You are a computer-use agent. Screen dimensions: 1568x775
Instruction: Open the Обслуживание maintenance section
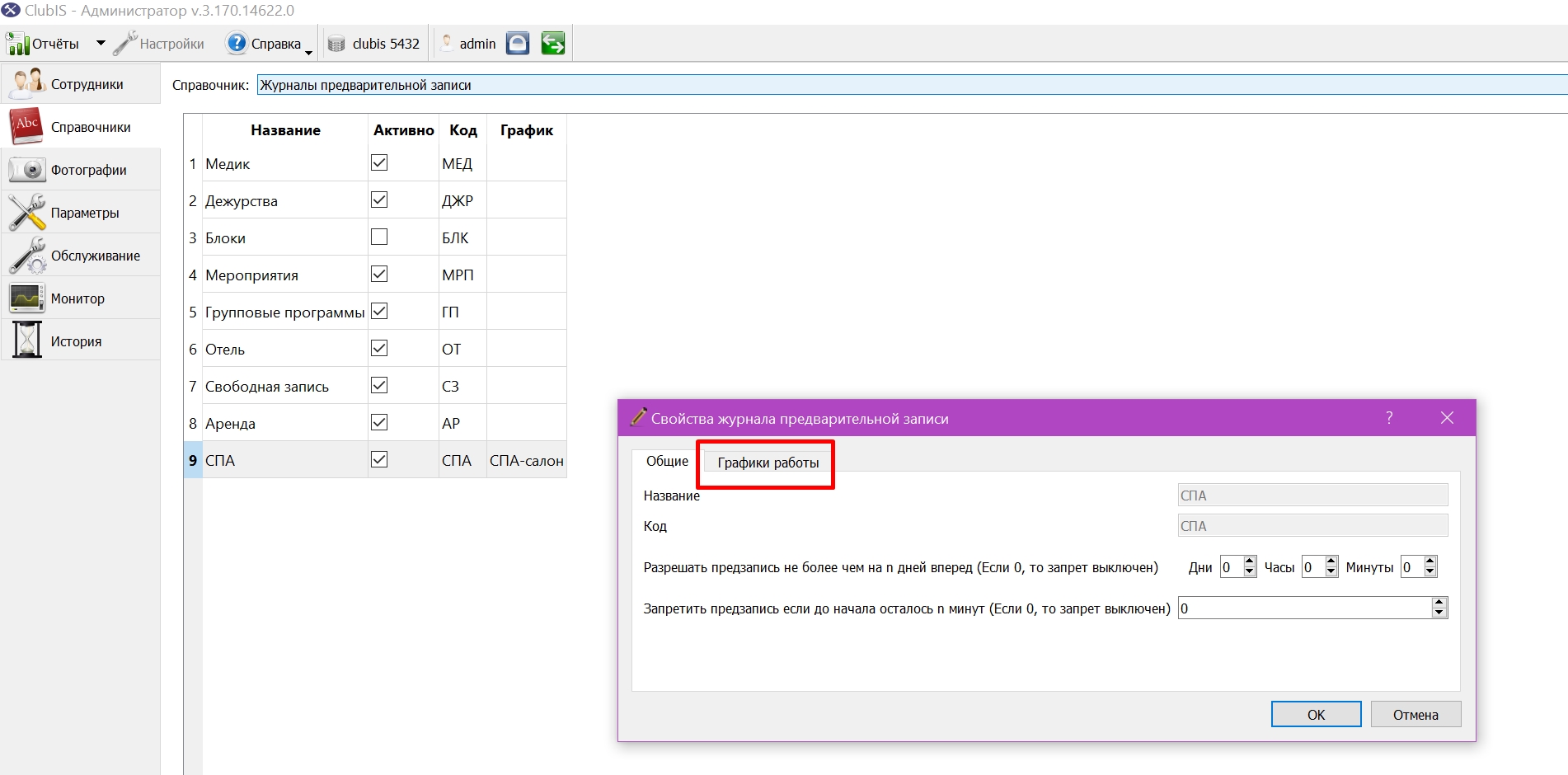click(81, 256)
